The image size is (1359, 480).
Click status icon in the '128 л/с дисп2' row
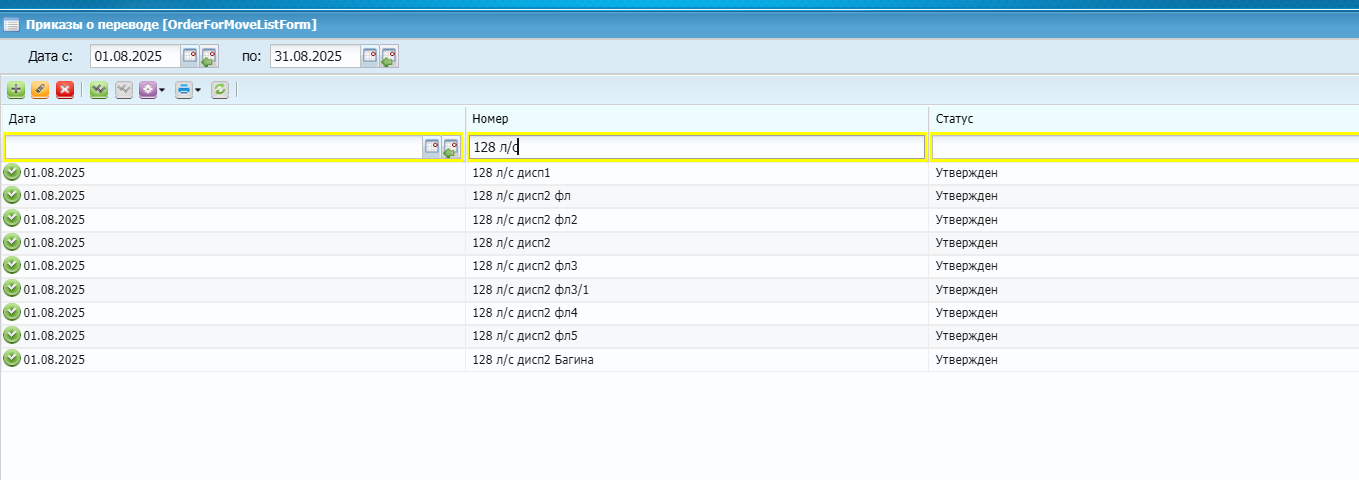coord(12,241)
